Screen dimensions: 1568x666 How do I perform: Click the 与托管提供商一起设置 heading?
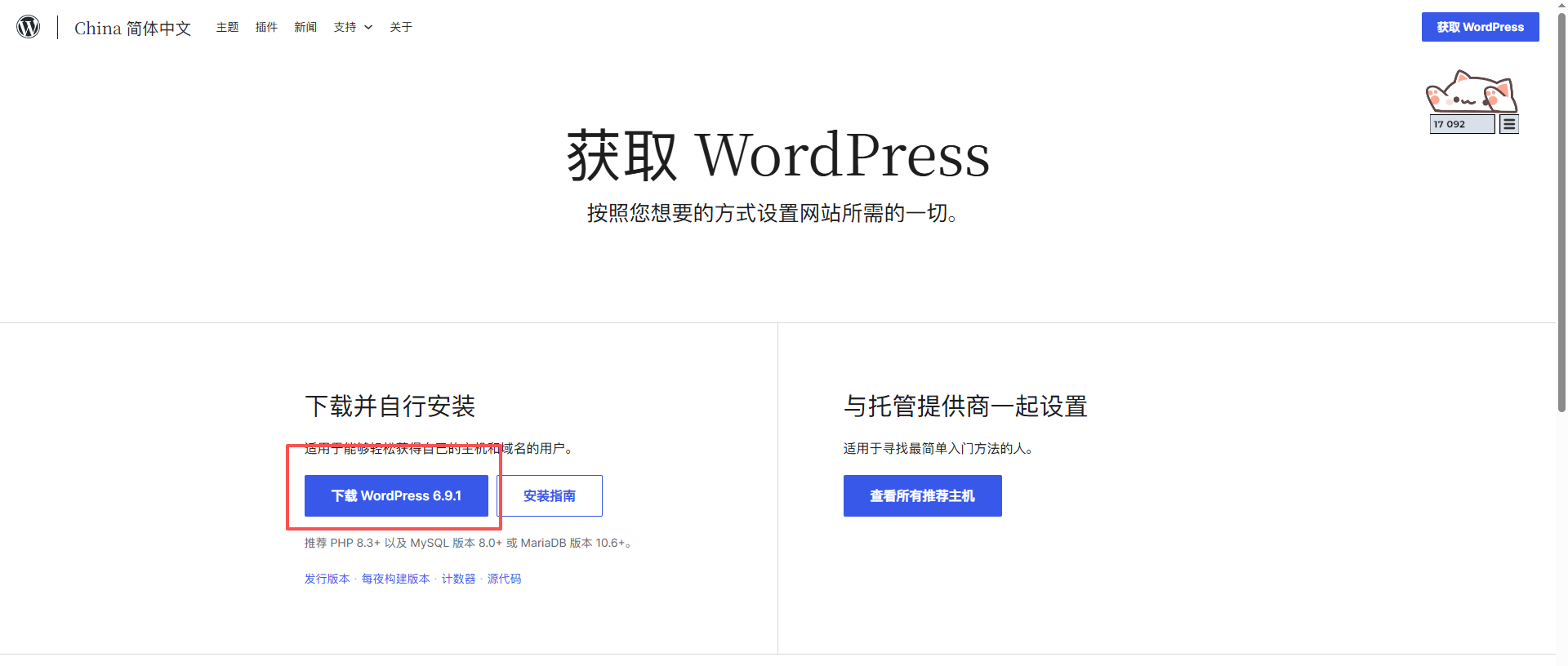tap(965, 406)
